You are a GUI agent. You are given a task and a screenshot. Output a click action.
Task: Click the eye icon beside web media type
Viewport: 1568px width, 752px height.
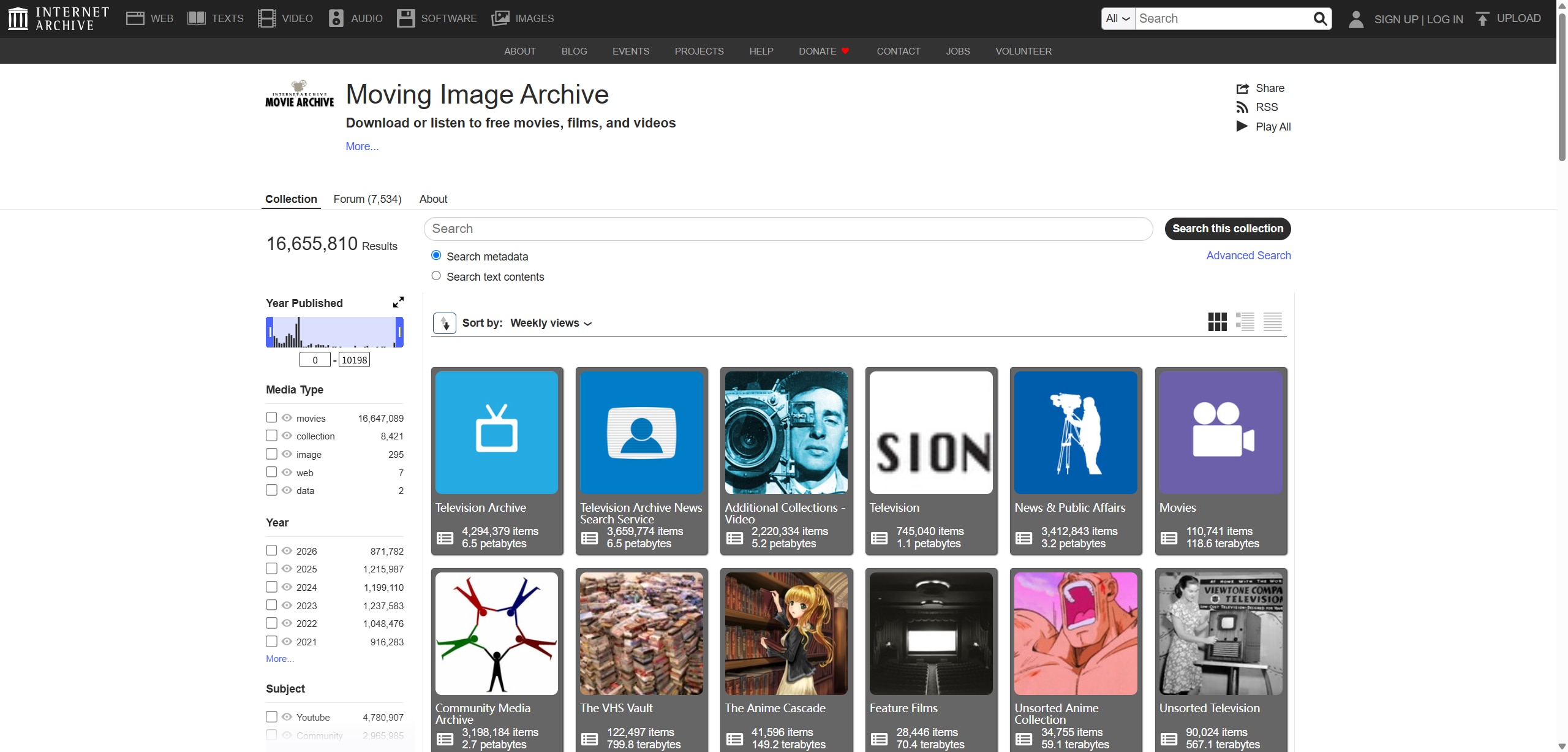(287, 473)
